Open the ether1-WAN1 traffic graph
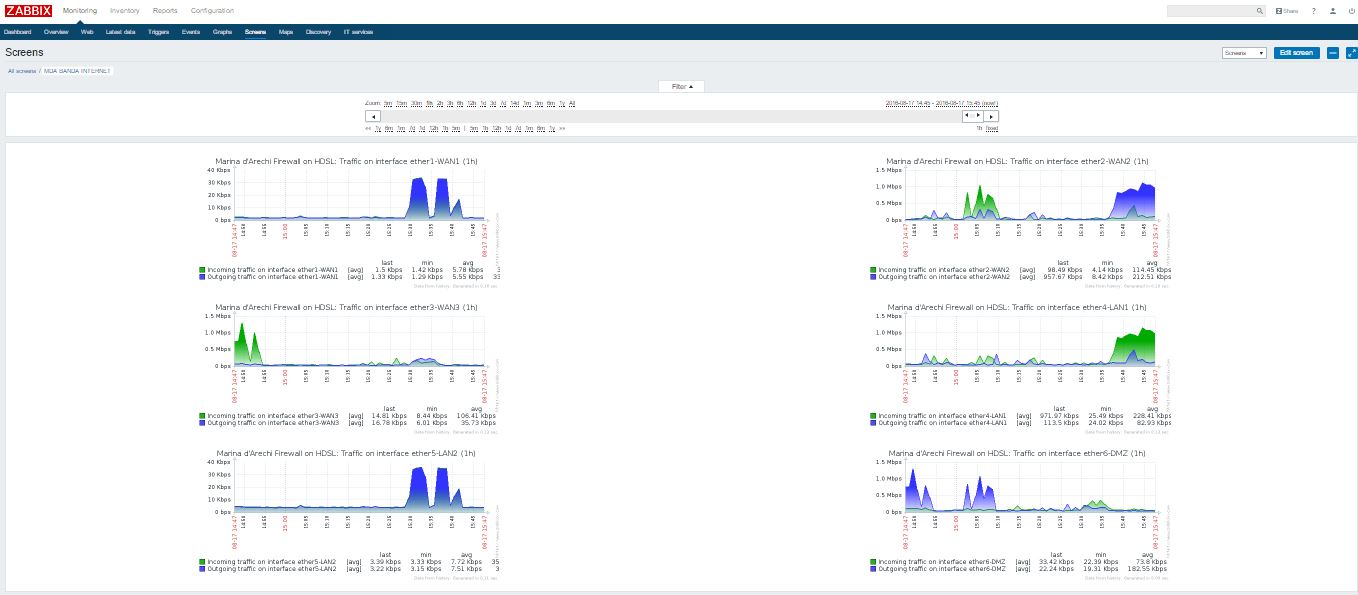Screen dimensions: 1358x595 click(x=350, y=220)
